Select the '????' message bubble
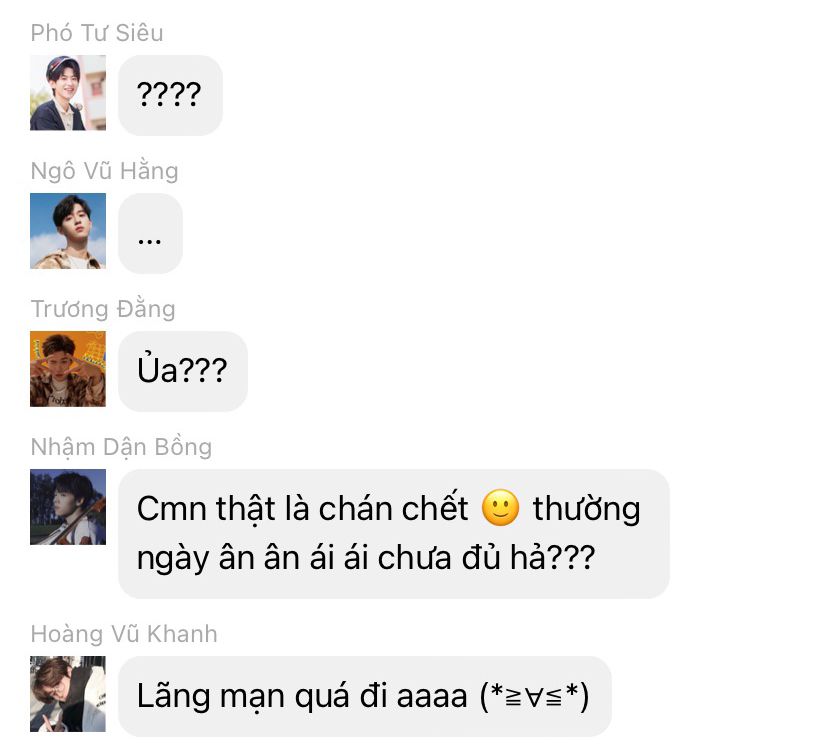 click(x=170, y=95)
